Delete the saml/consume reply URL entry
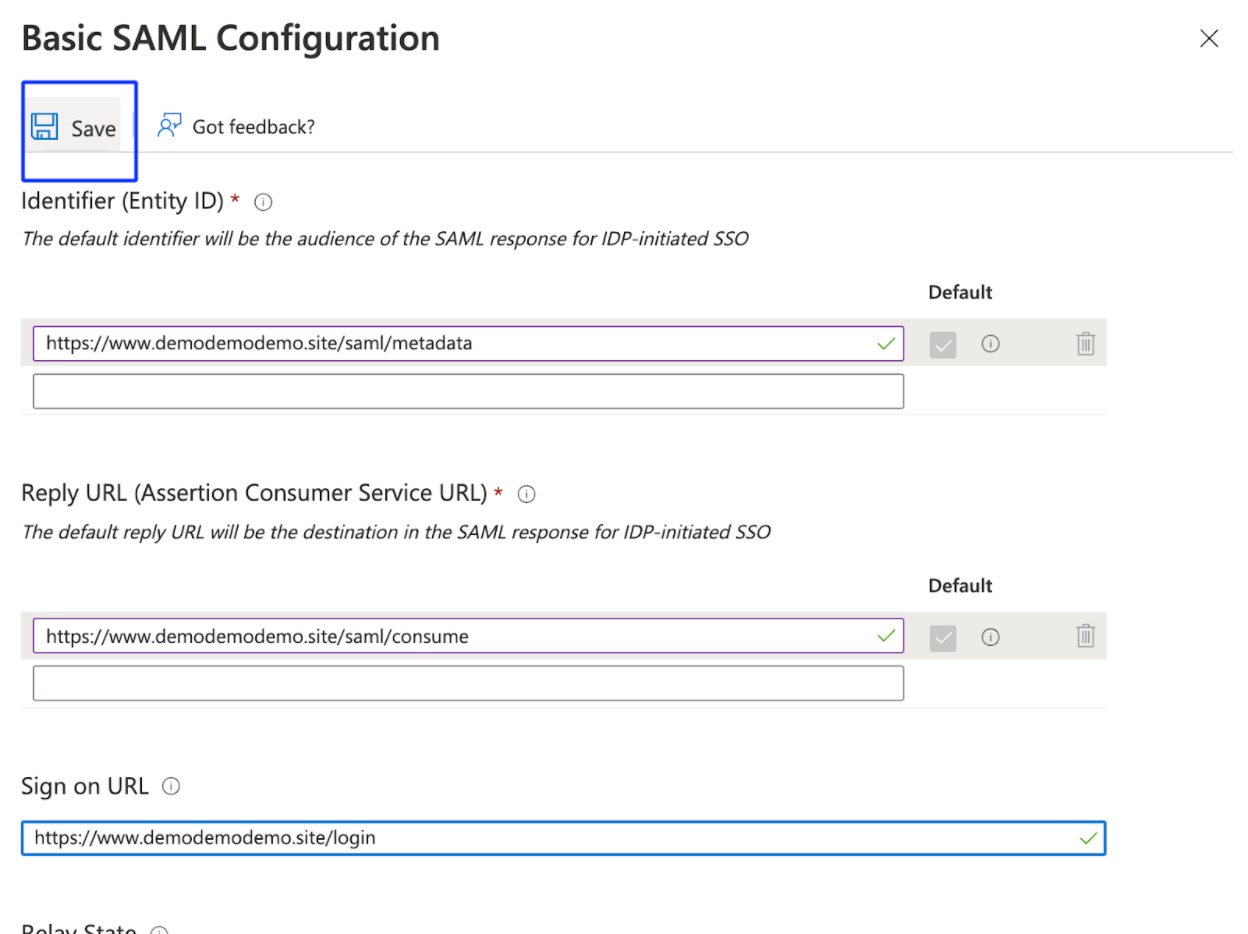Screen dimensions: 1248x934 [1085, 637]
